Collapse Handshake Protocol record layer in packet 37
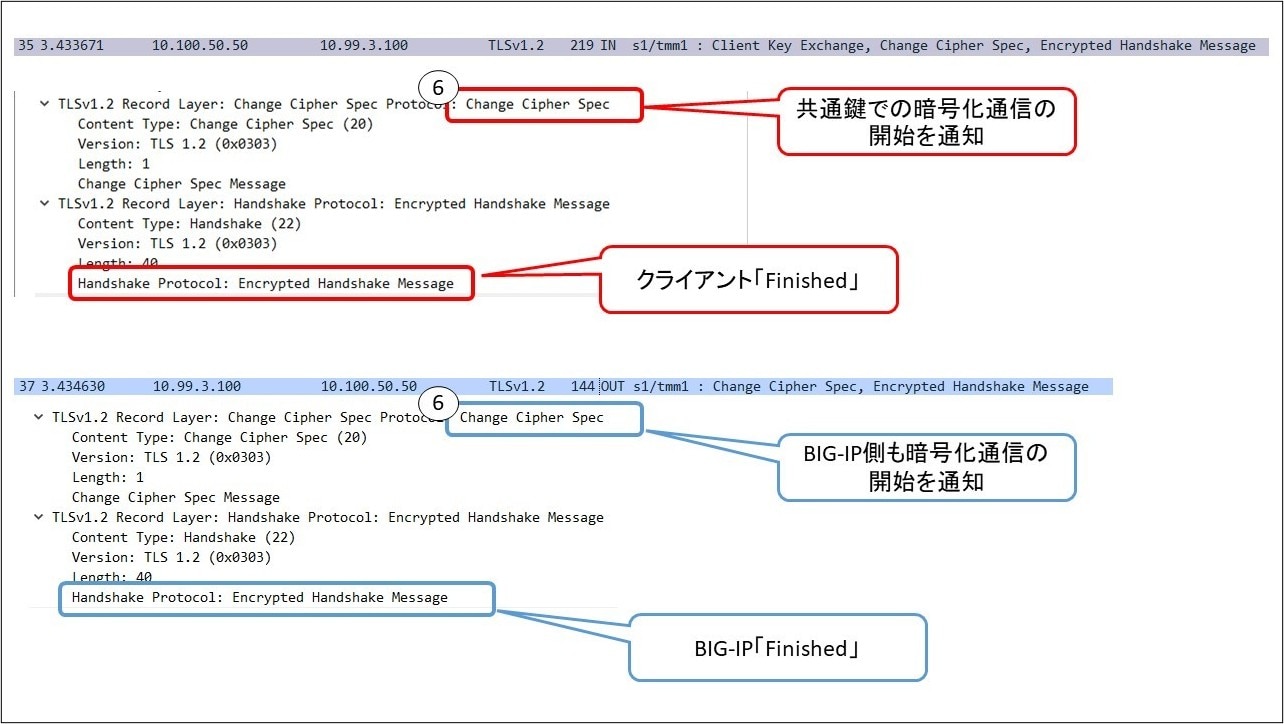Image resolution: width=1284 pixels, height=724 pixels. tap(38, 518)
